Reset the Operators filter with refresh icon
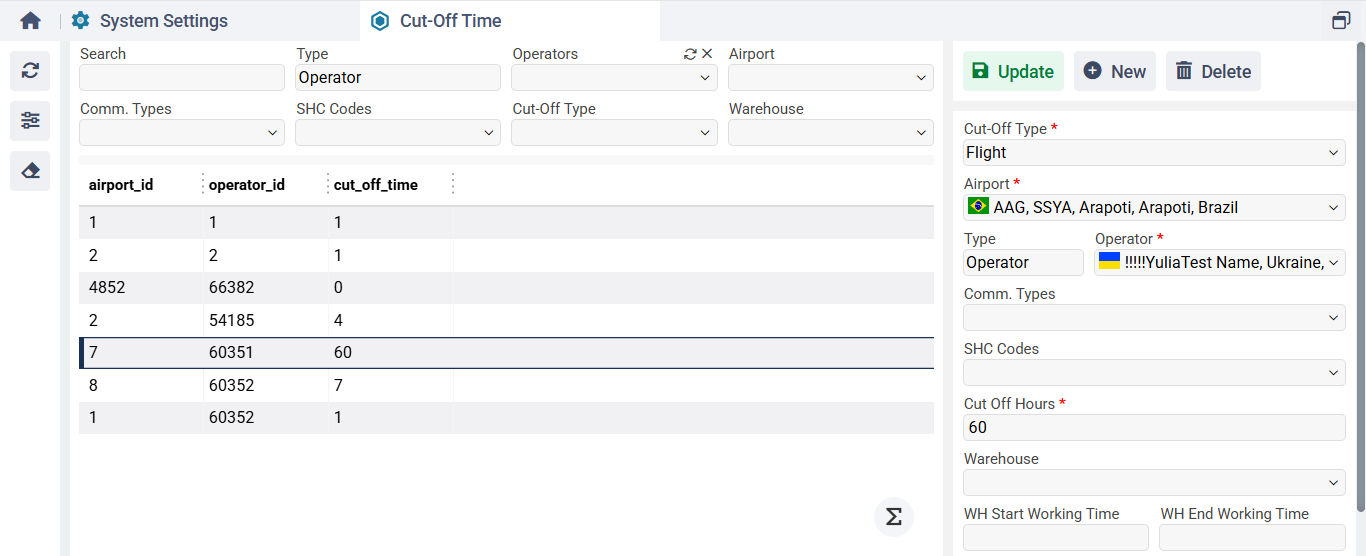 [x=690, y=54]
